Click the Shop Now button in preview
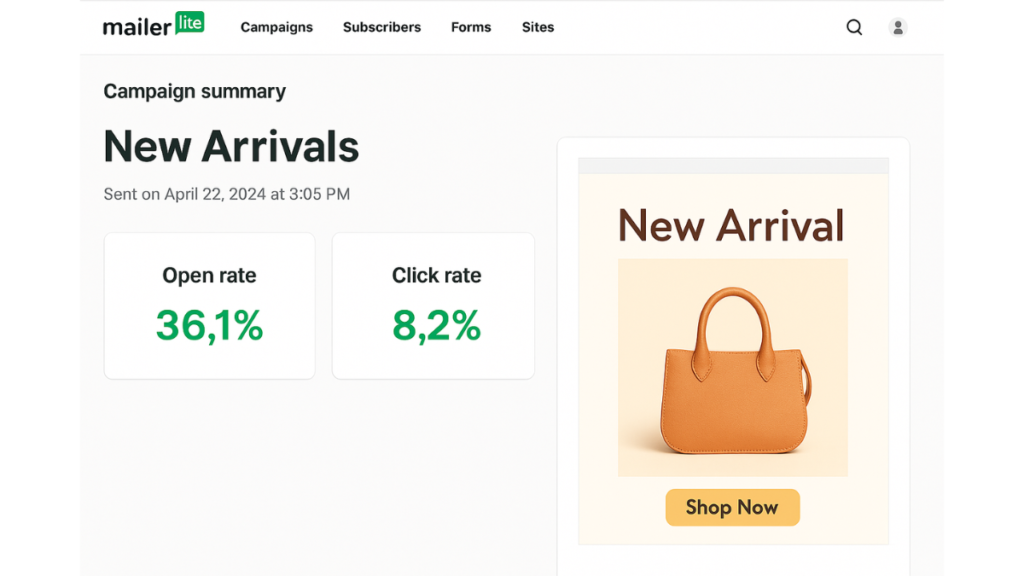Screen dimensions: 1024x576 tap(732, 507)
